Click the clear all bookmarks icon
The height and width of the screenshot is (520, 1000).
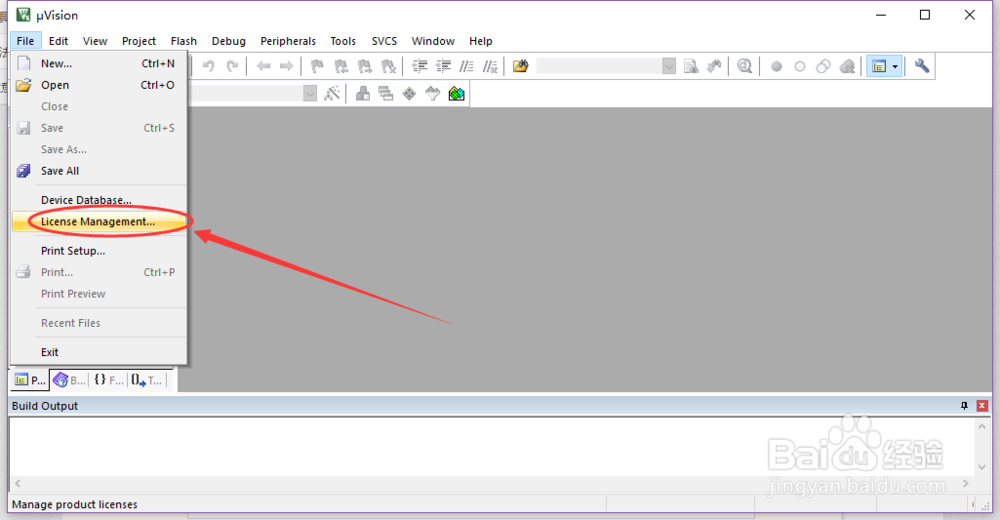click(388, 66)
